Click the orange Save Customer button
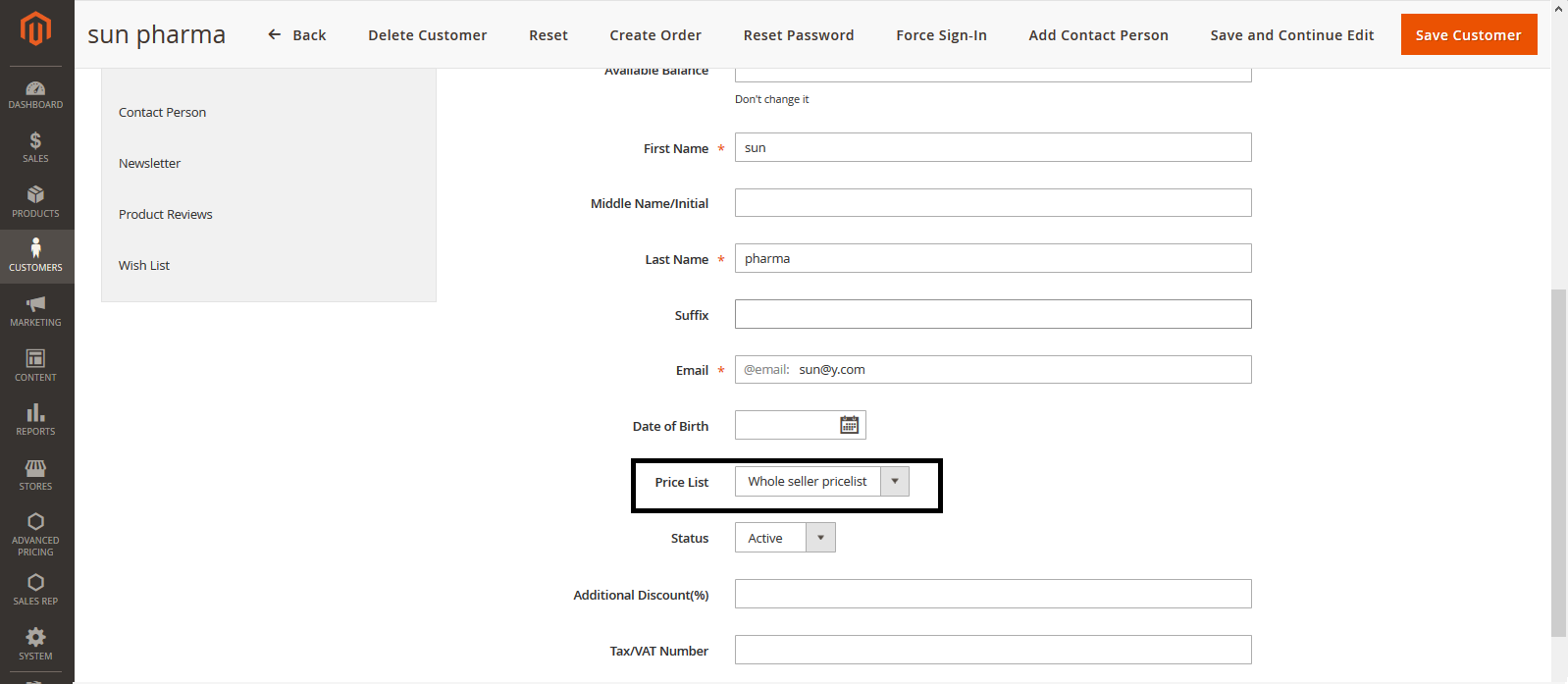 tap(1469, 34)
